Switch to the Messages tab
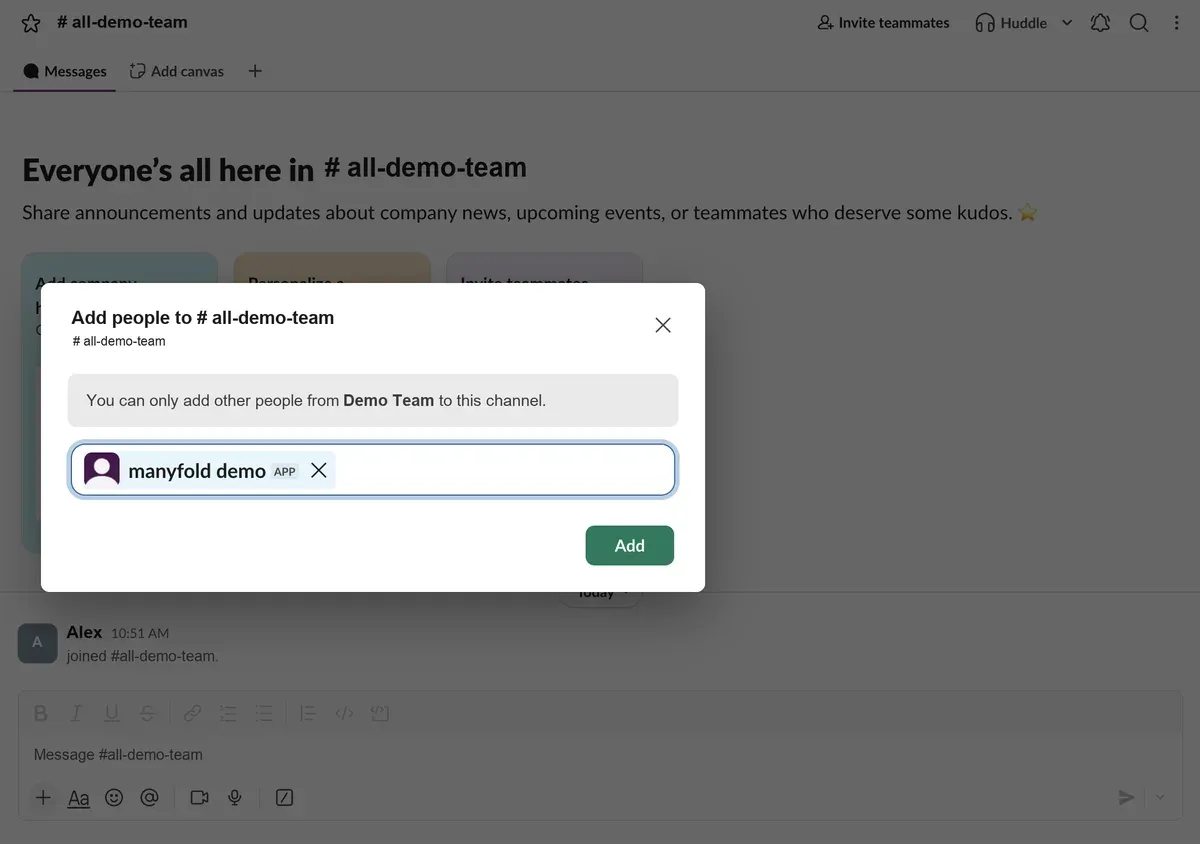The width and height of the screenshot is (1200, 844). coord(65,71)
